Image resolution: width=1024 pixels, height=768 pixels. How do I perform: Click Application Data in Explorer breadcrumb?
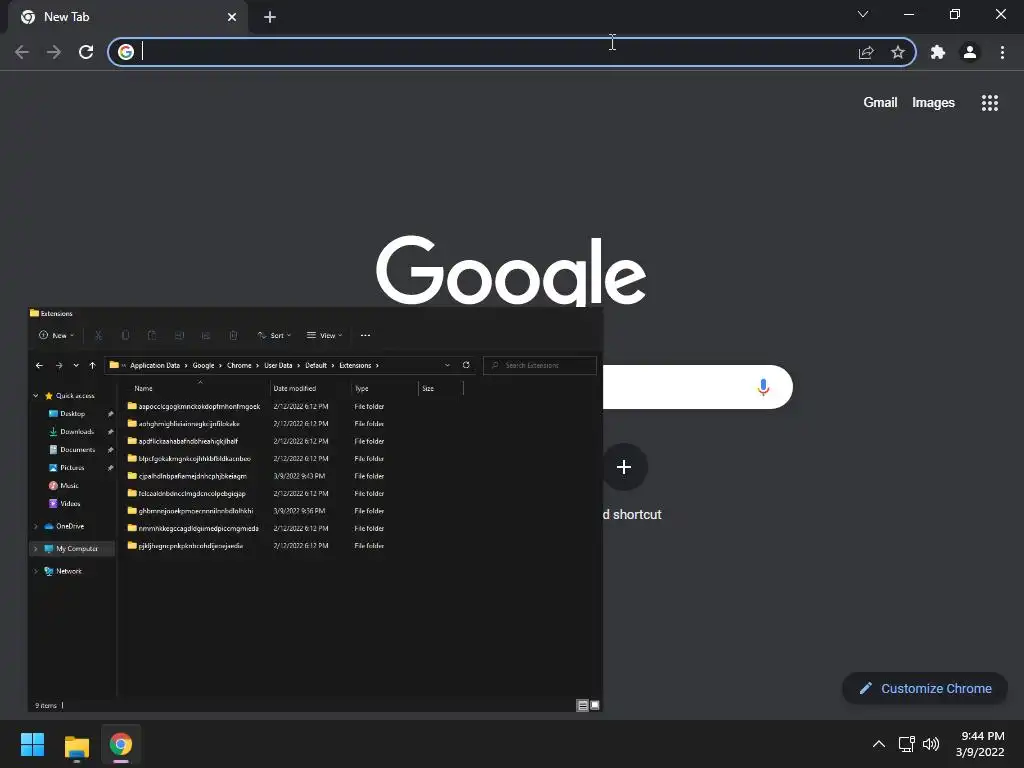click(155, 365)
